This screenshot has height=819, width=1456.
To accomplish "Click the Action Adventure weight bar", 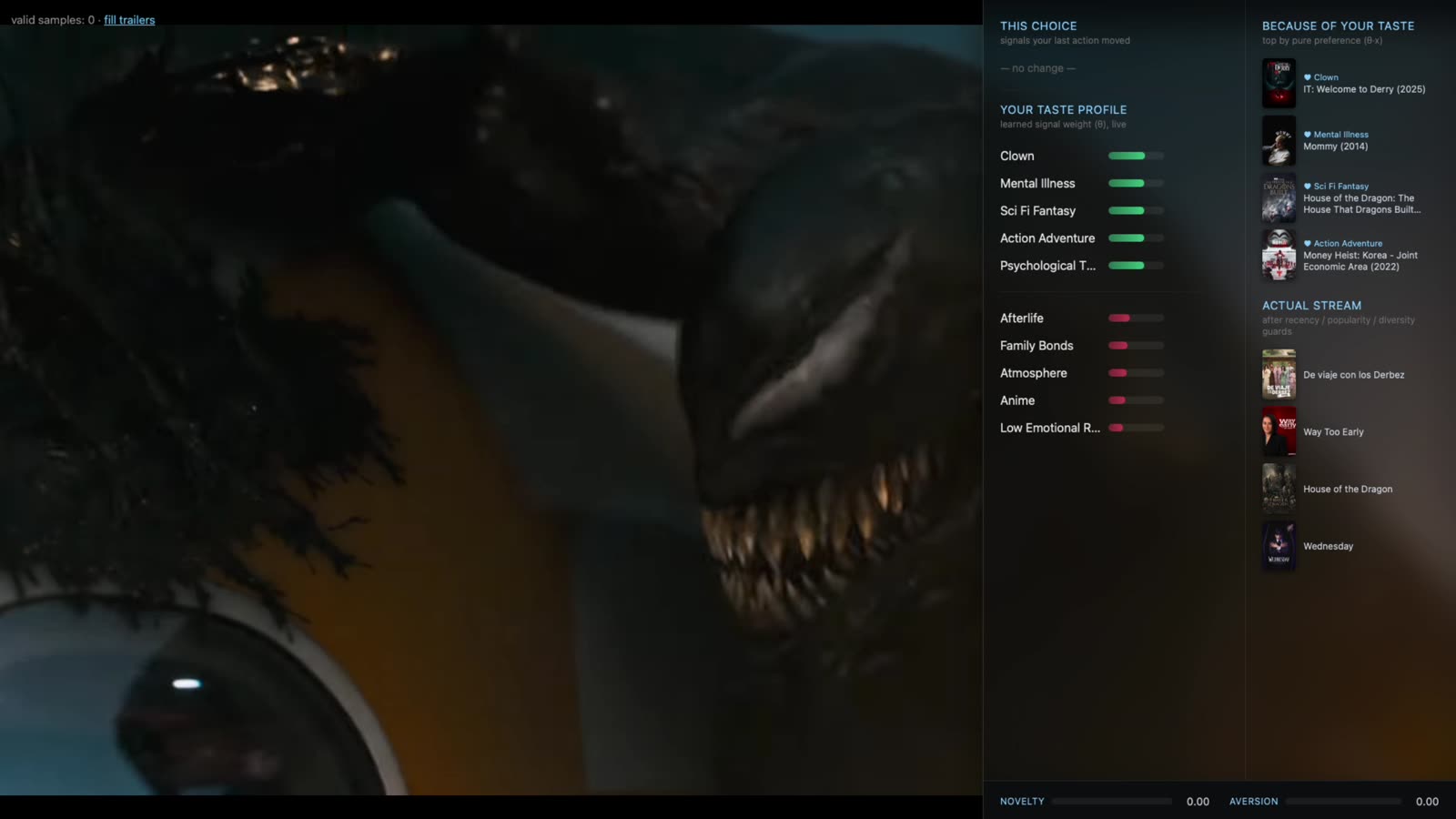I will click(1136, 238).
